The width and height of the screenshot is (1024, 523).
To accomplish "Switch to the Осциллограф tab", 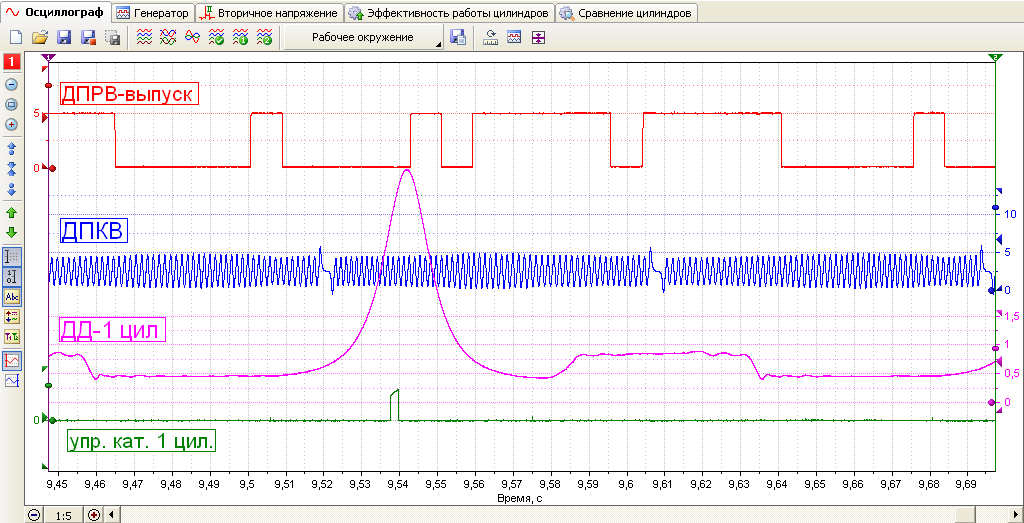I will 56,12.
